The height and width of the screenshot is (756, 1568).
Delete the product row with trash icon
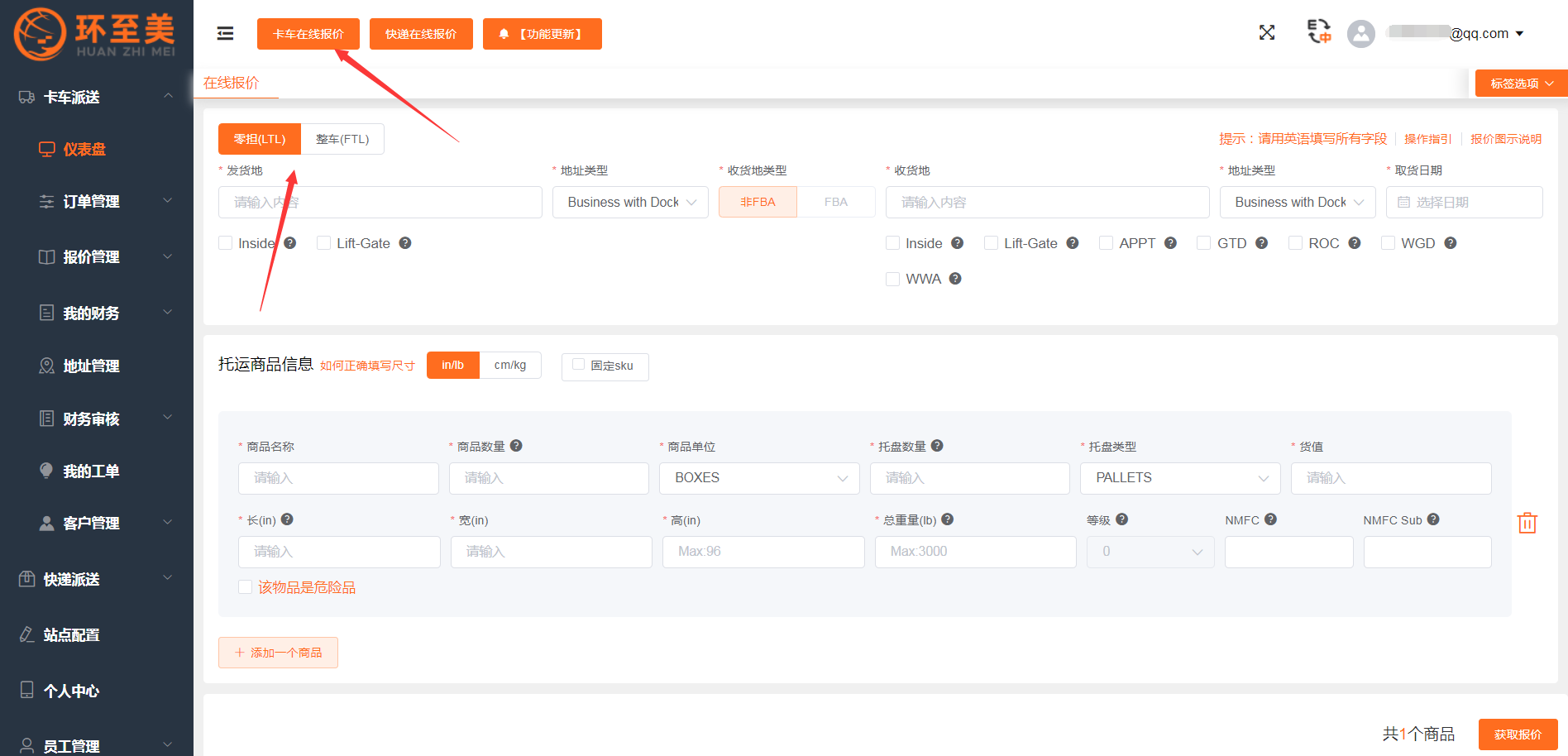click(x=1527, y=523)
